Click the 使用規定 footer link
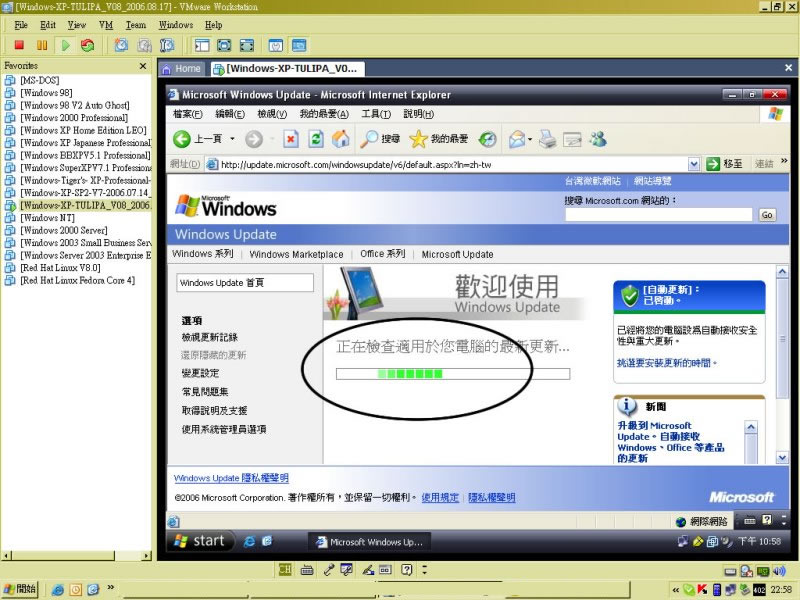 pyautogui.click(x=440, y=497)
